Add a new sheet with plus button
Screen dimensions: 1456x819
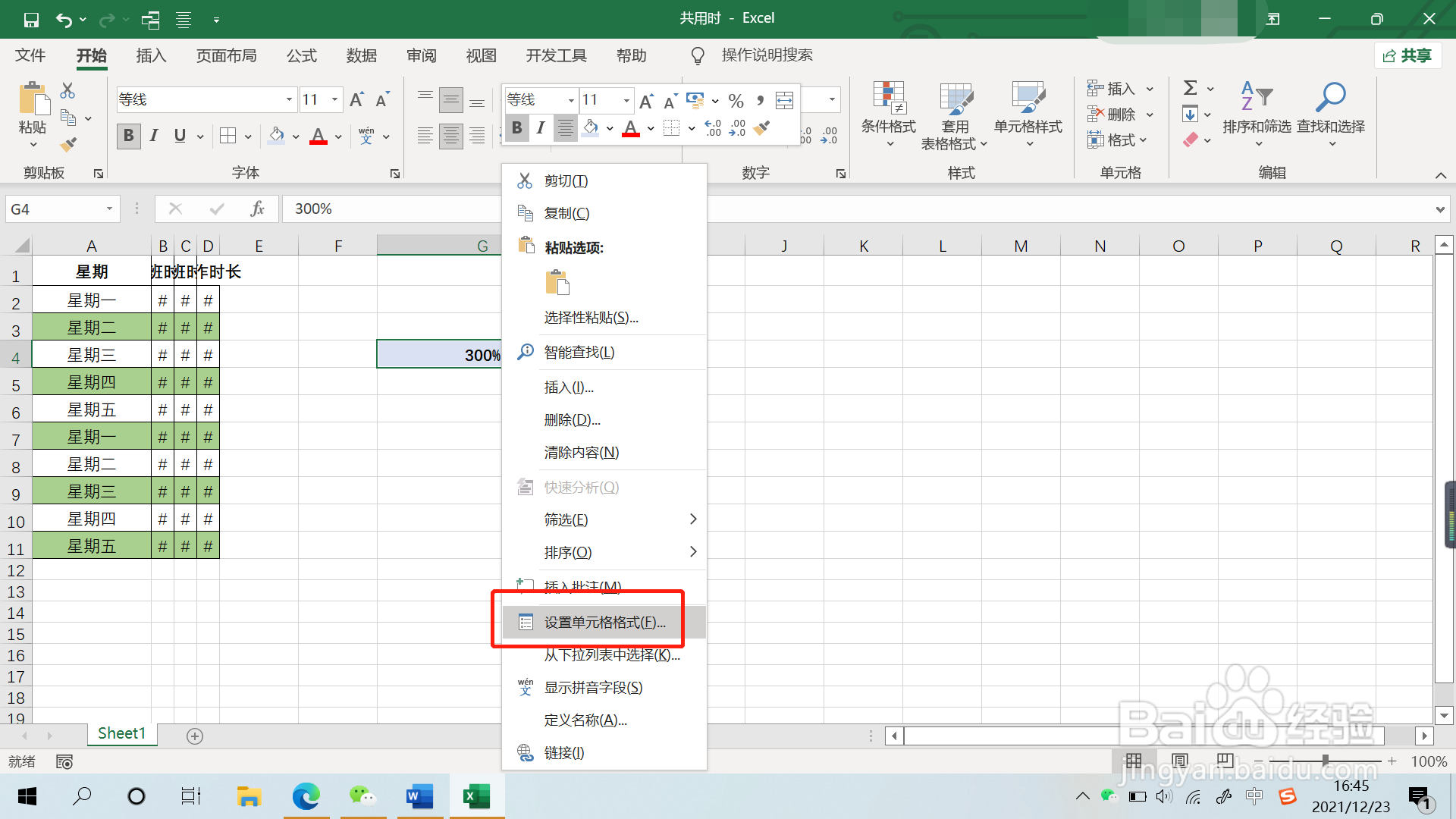pyautogui.click(x=195, y=736)
